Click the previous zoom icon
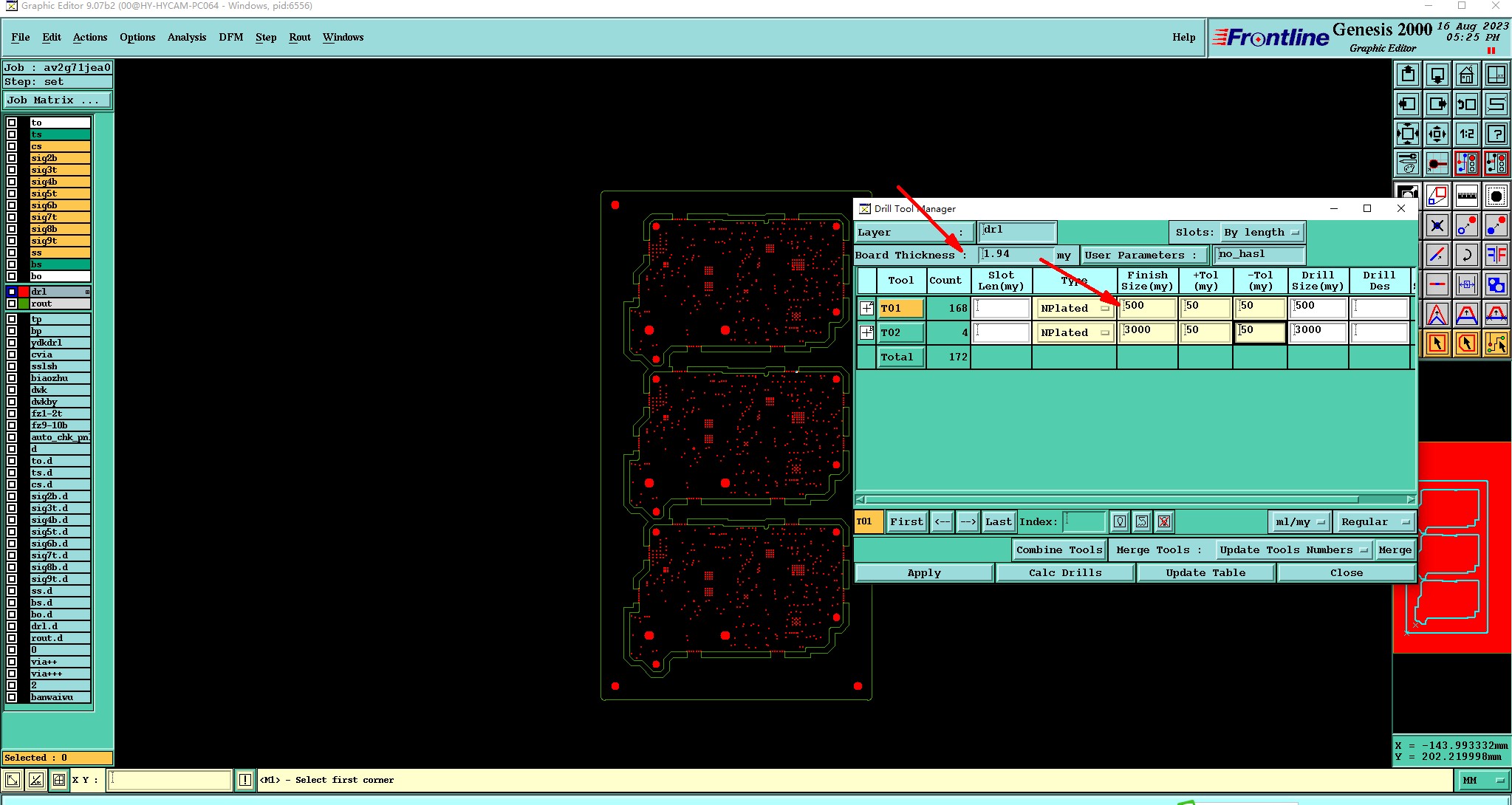 tap(1466, 104)
